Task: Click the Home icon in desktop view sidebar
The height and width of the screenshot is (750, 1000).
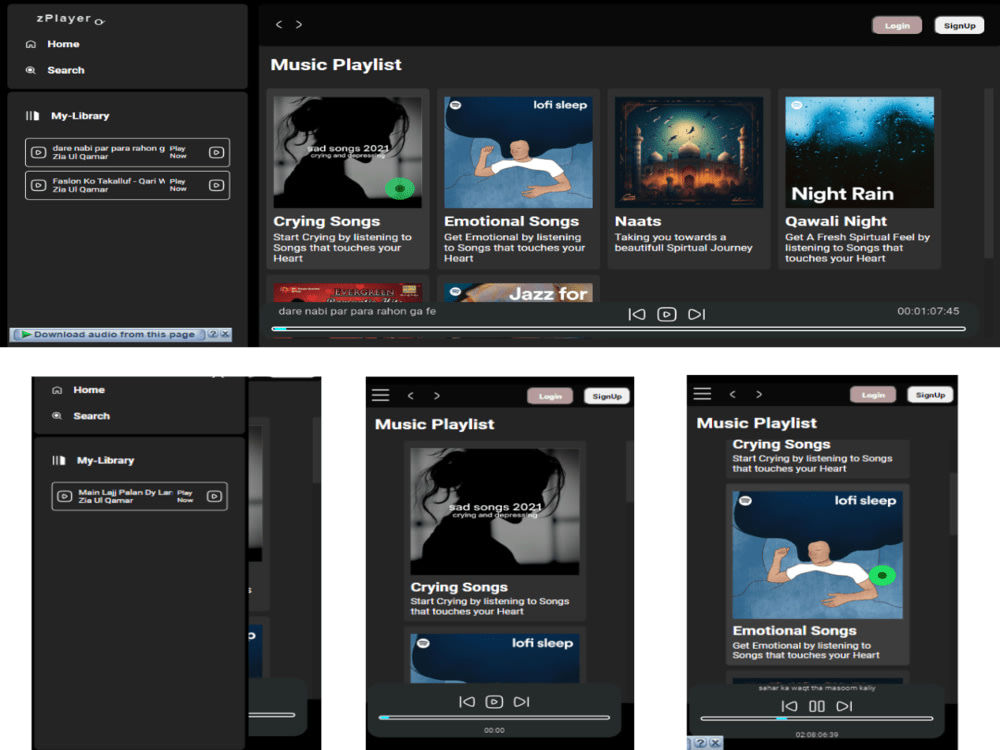Action: 31,44
